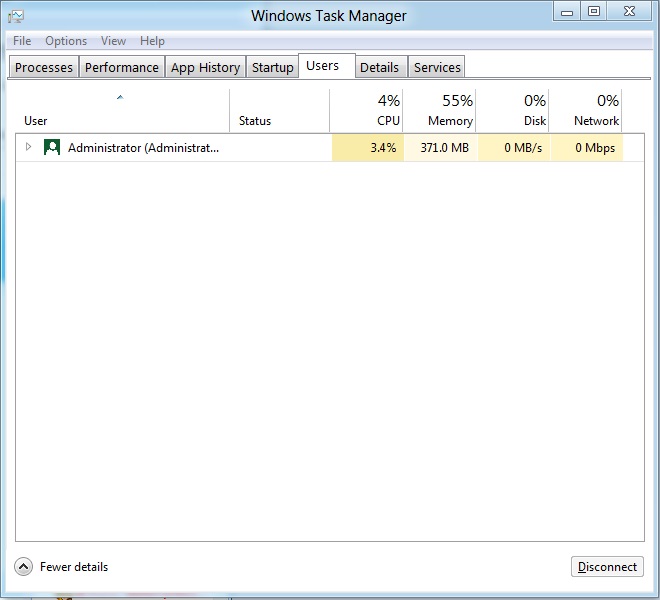Screen dimensions: 660x600
Task: Collapse view with Fewer details arrow icon
Action: (x=23, y=567)
